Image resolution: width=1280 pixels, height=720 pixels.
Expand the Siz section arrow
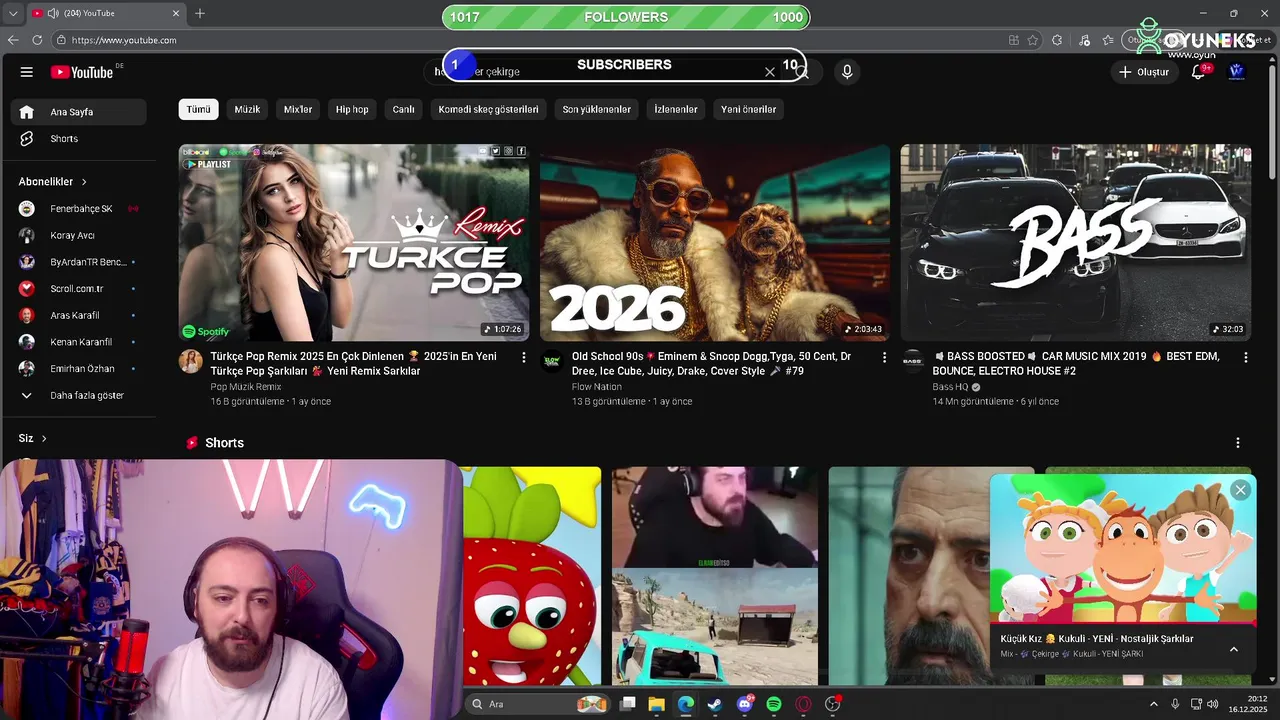(44, 438)
